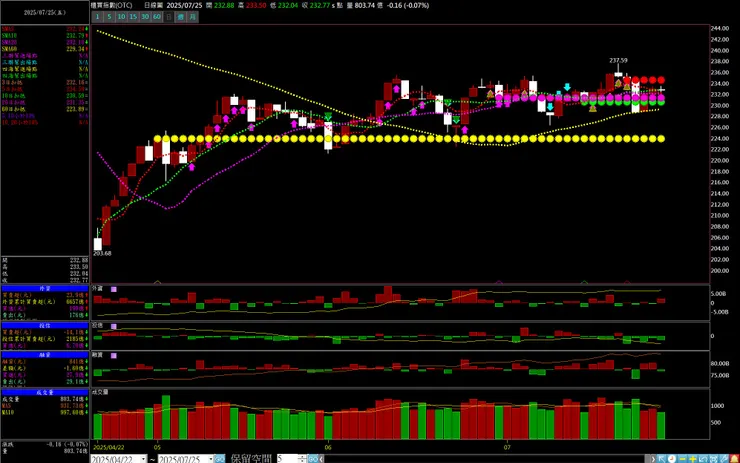
Task: Click the drawing pencil icon in the bottom toolbar
Action: [723, 459]
